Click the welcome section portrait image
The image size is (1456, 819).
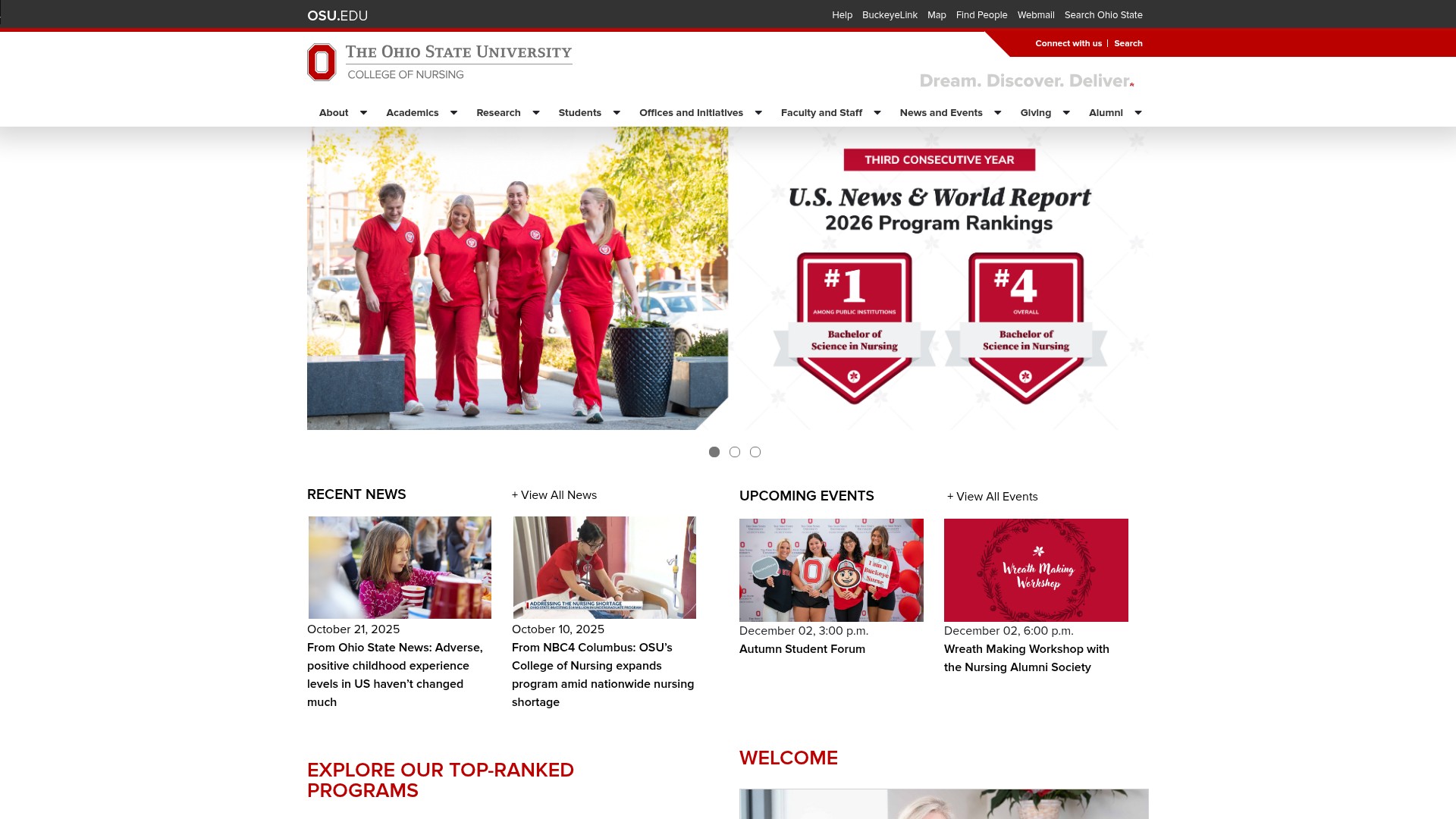tap(944, 804)
